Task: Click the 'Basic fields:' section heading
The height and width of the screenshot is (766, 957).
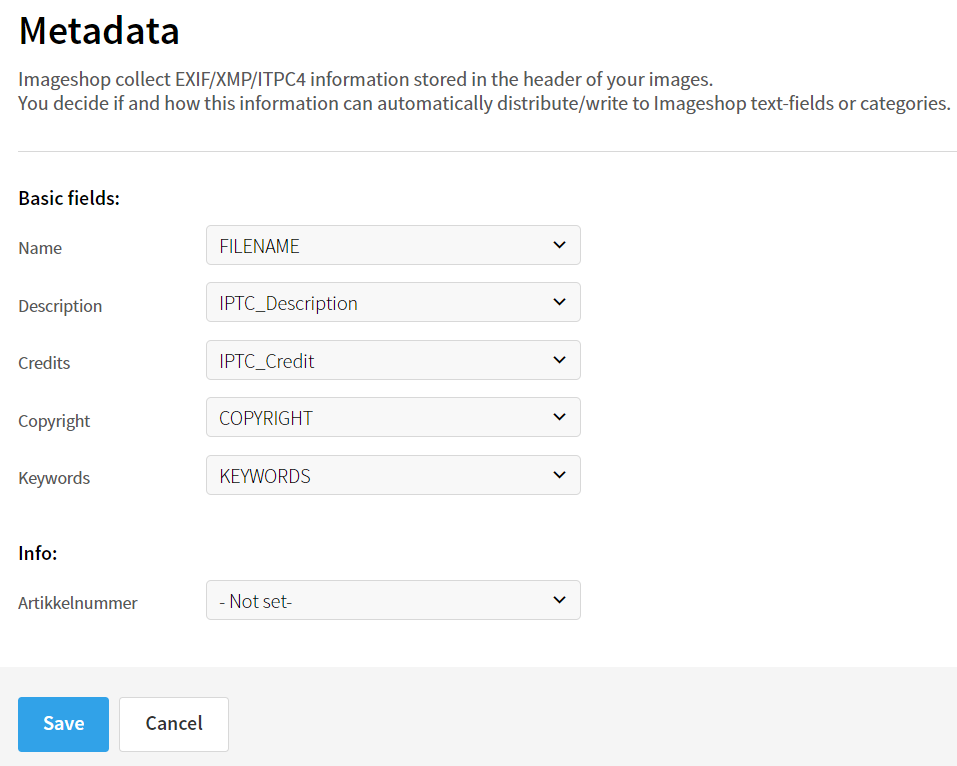Action: [x=69, y=198]
